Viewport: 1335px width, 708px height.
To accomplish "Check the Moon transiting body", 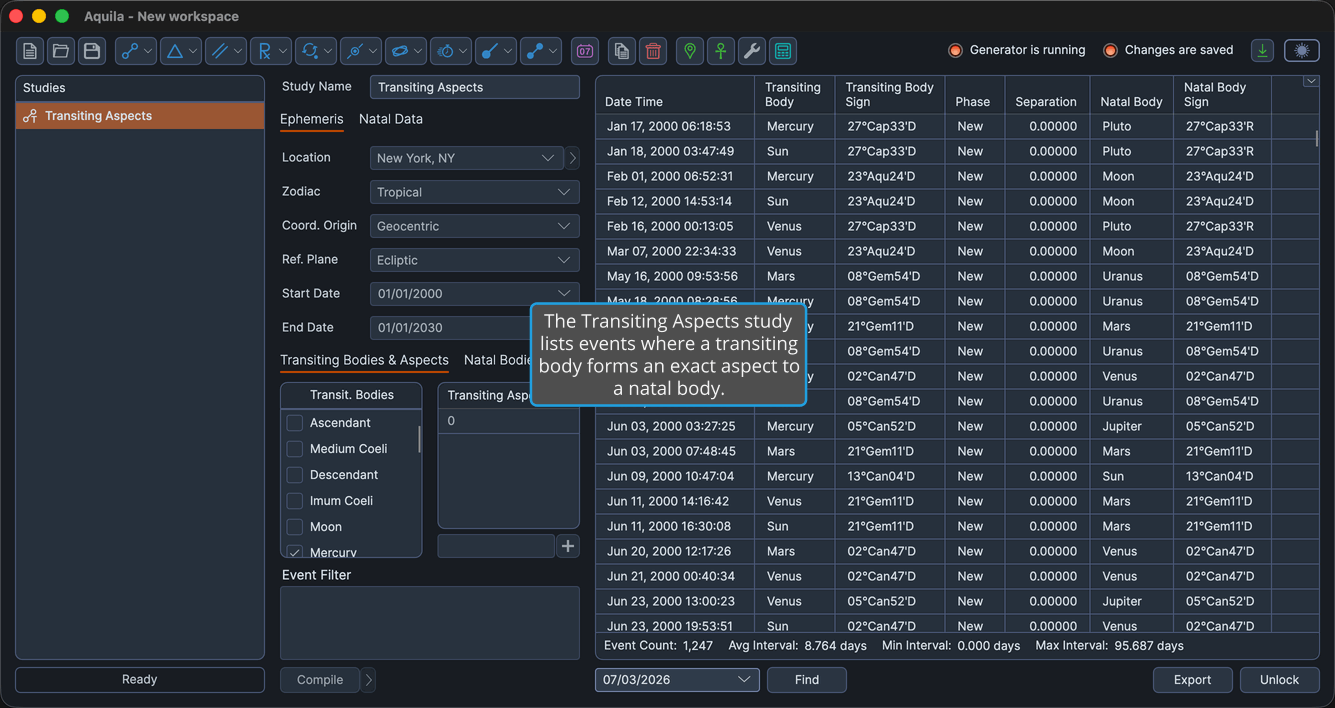I will click(295, 527).
